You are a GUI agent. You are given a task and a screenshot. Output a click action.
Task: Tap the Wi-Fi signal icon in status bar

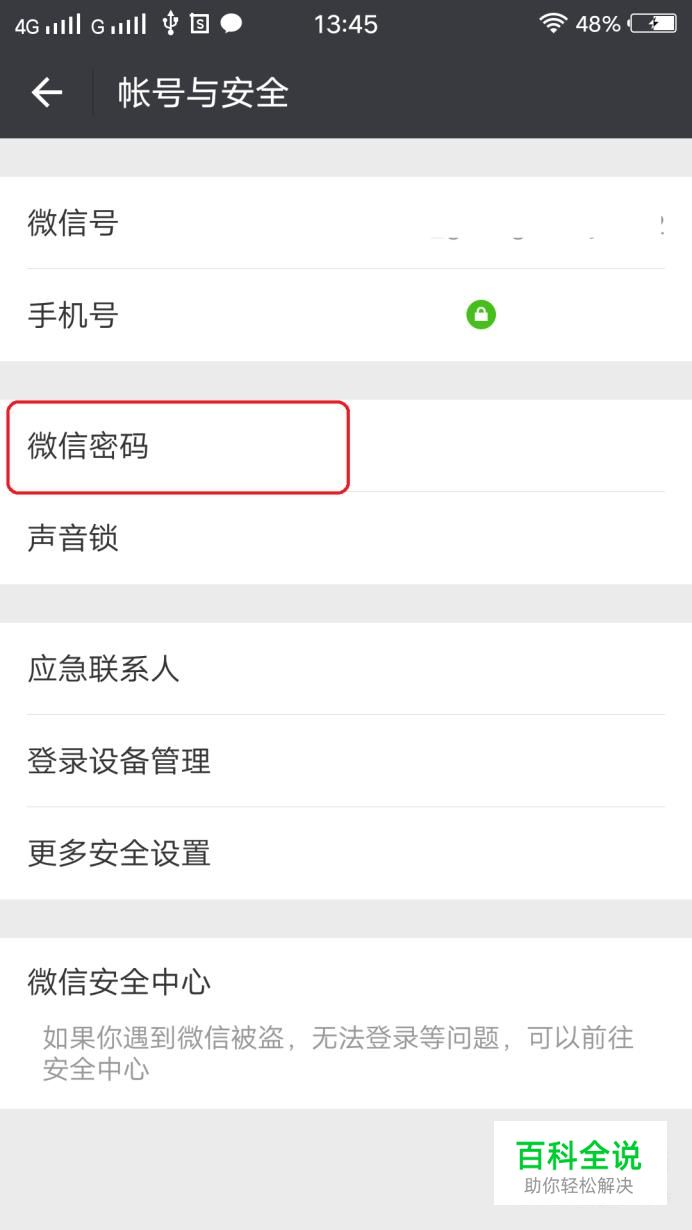click(552, 23)
